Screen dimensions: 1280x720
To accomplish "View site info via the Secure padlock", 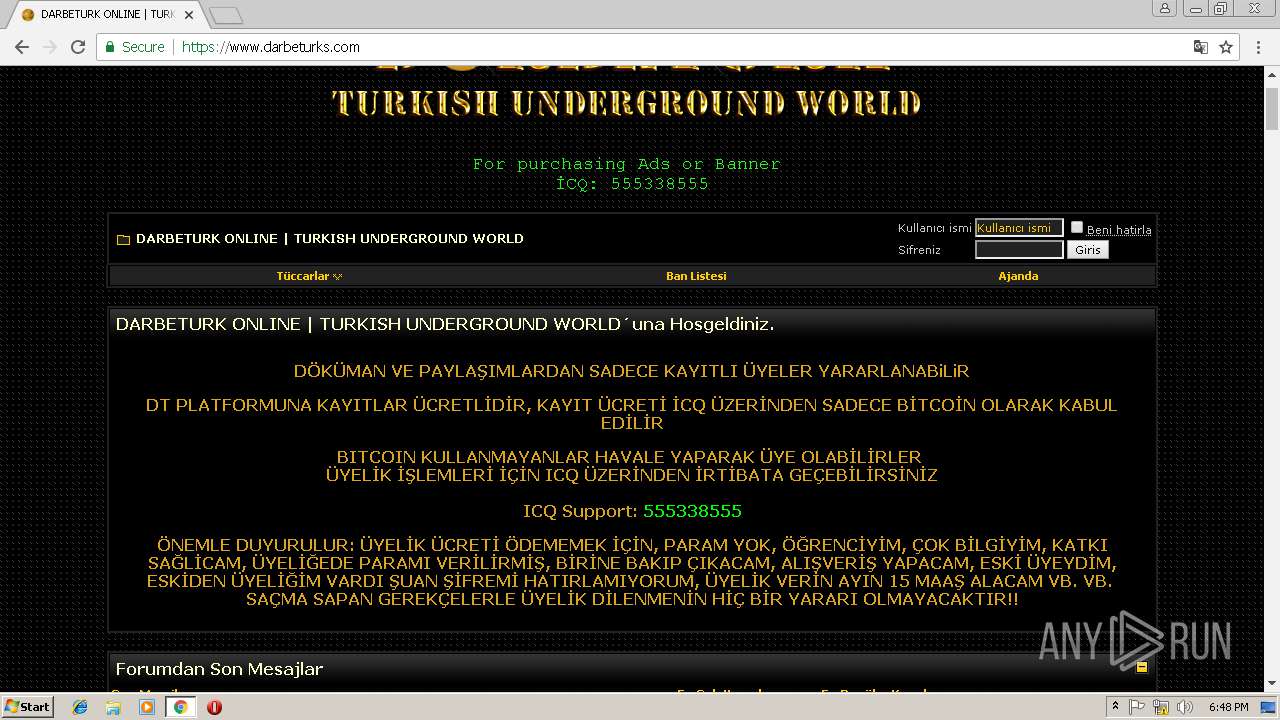I will click(x=135, y=47).
